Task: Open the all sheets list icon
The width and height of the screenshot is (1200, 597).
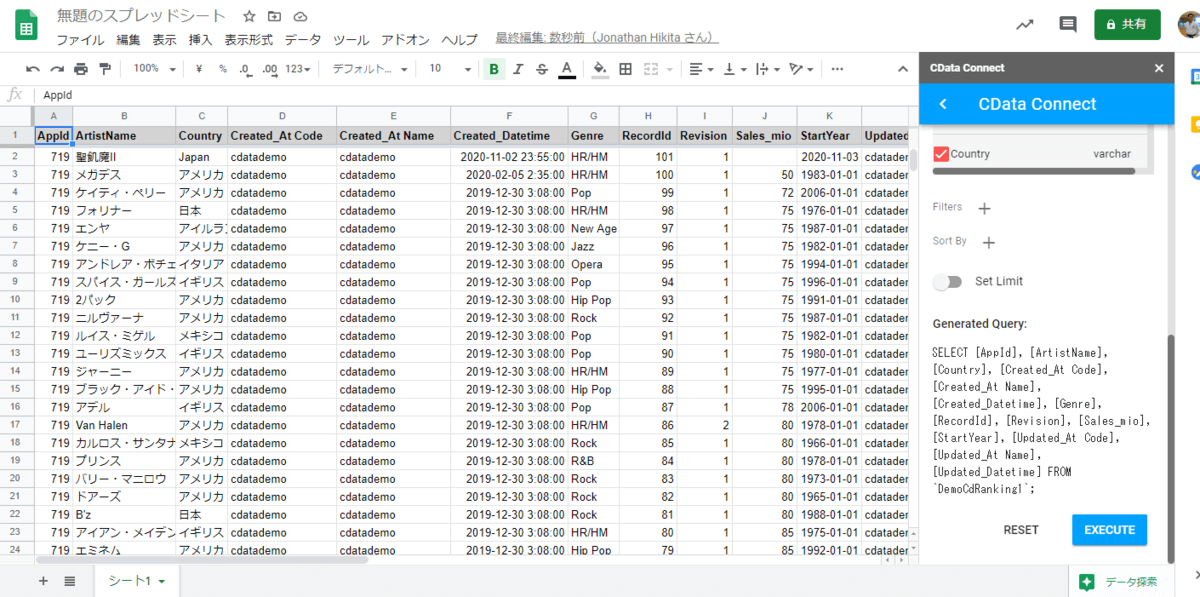Action: [70, 581]
